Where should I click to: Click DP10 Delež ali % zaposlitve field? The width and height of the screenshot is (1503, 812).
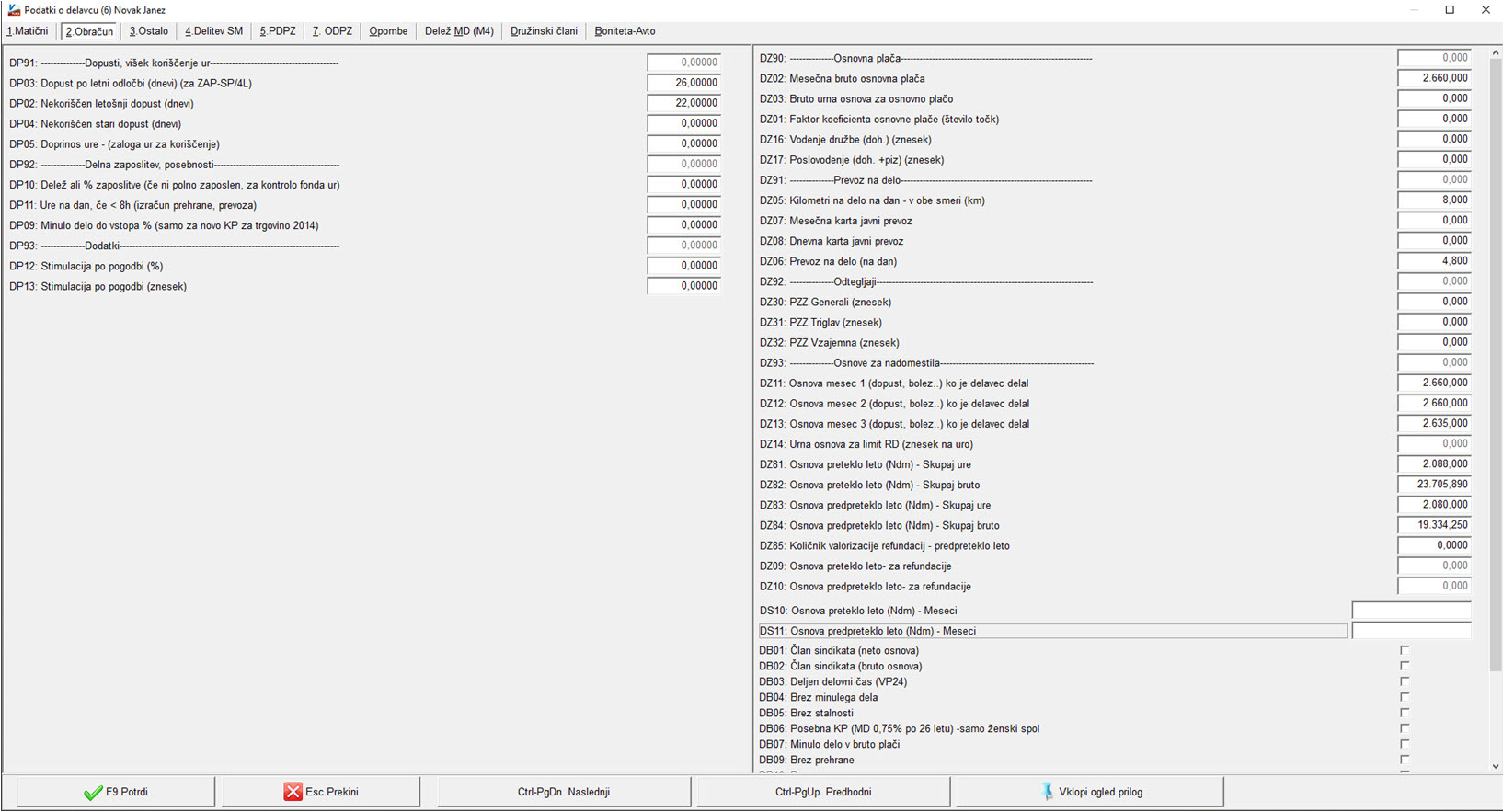point(684,184)
